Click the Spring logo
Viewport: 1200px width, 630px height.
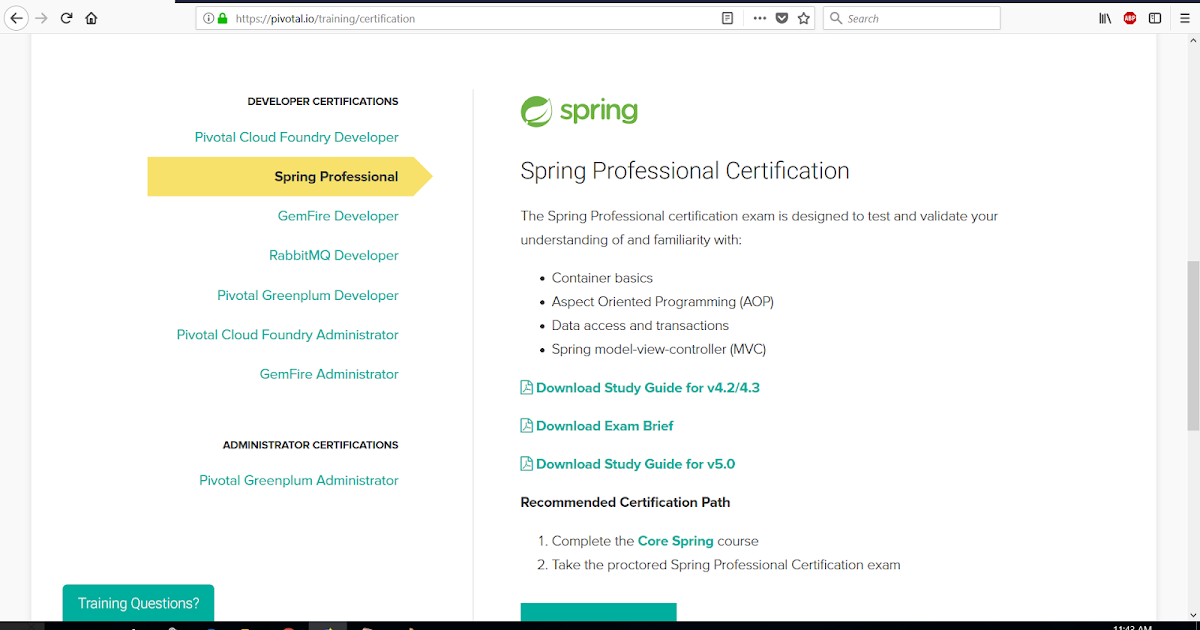[x=578, y=110]
